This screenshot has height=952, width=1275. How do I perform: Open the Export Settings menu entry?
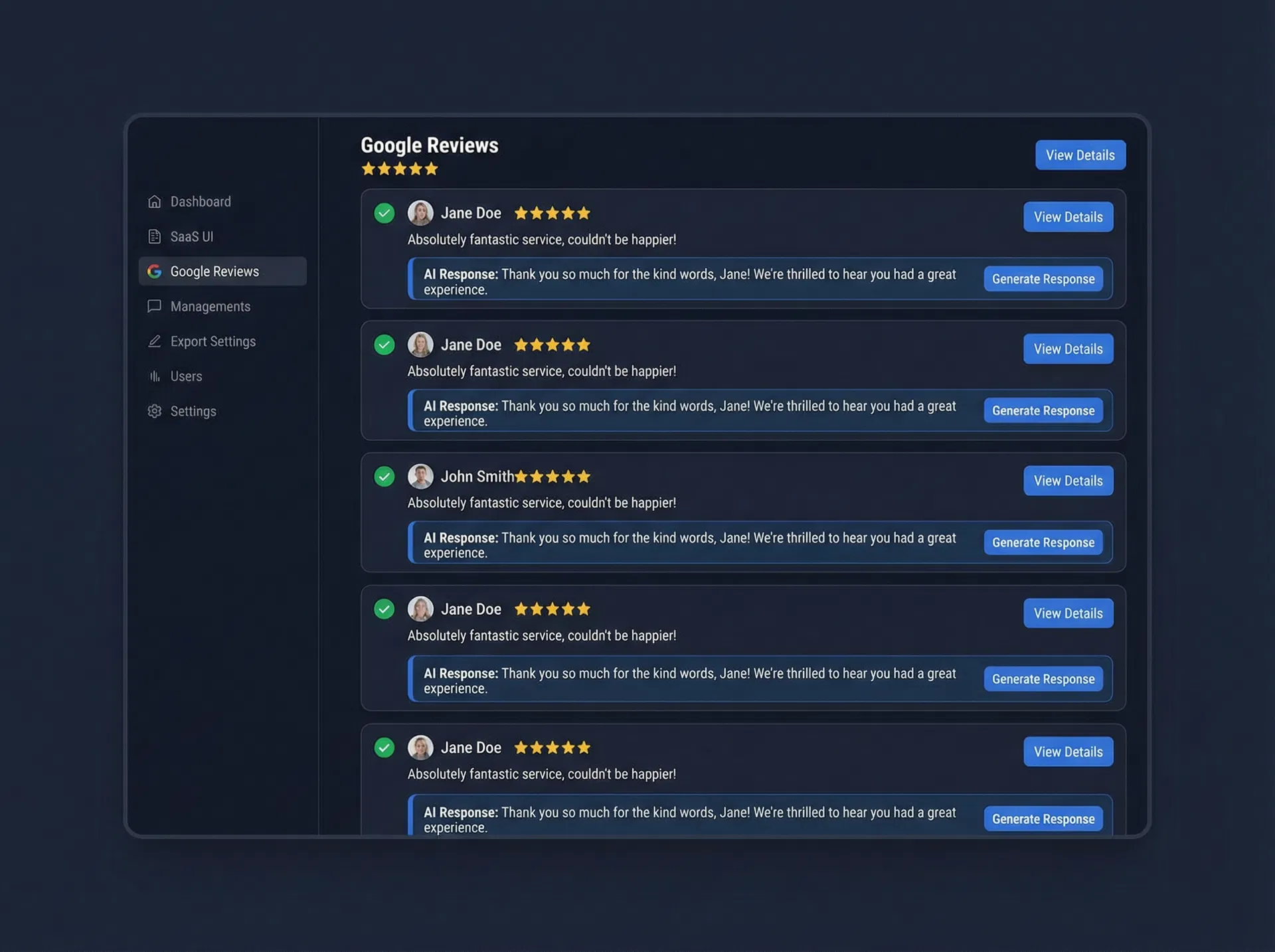[212, 341]
